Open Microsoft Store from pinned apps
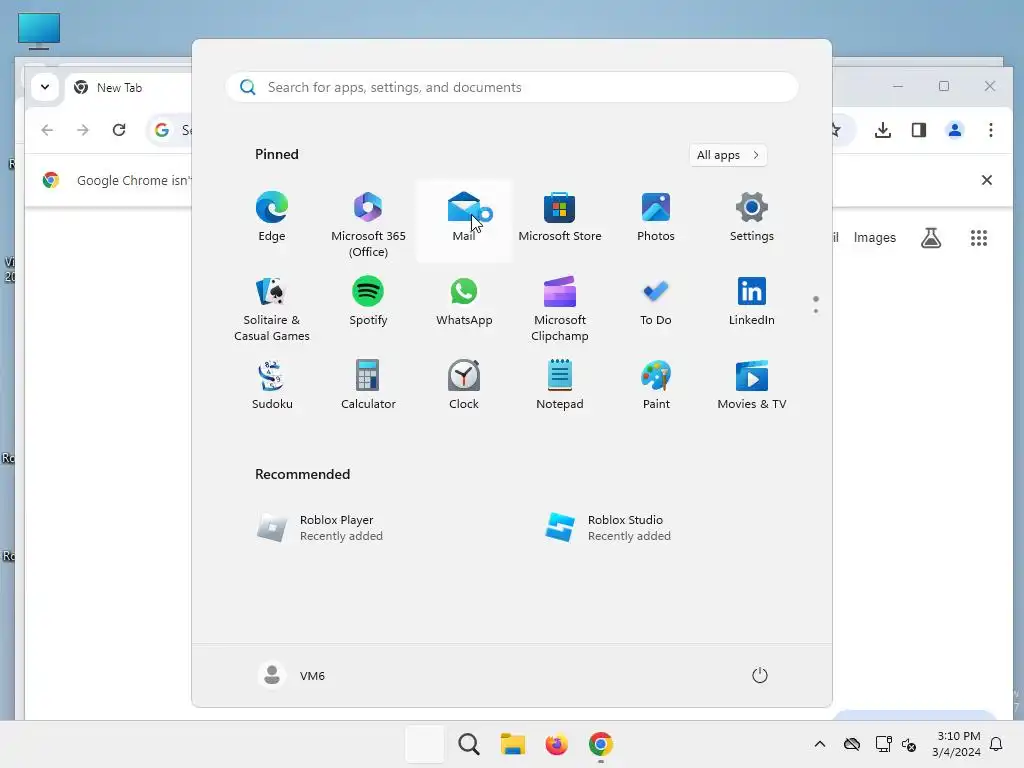This screenshot has height=768, width=1024. coord(560,217)
